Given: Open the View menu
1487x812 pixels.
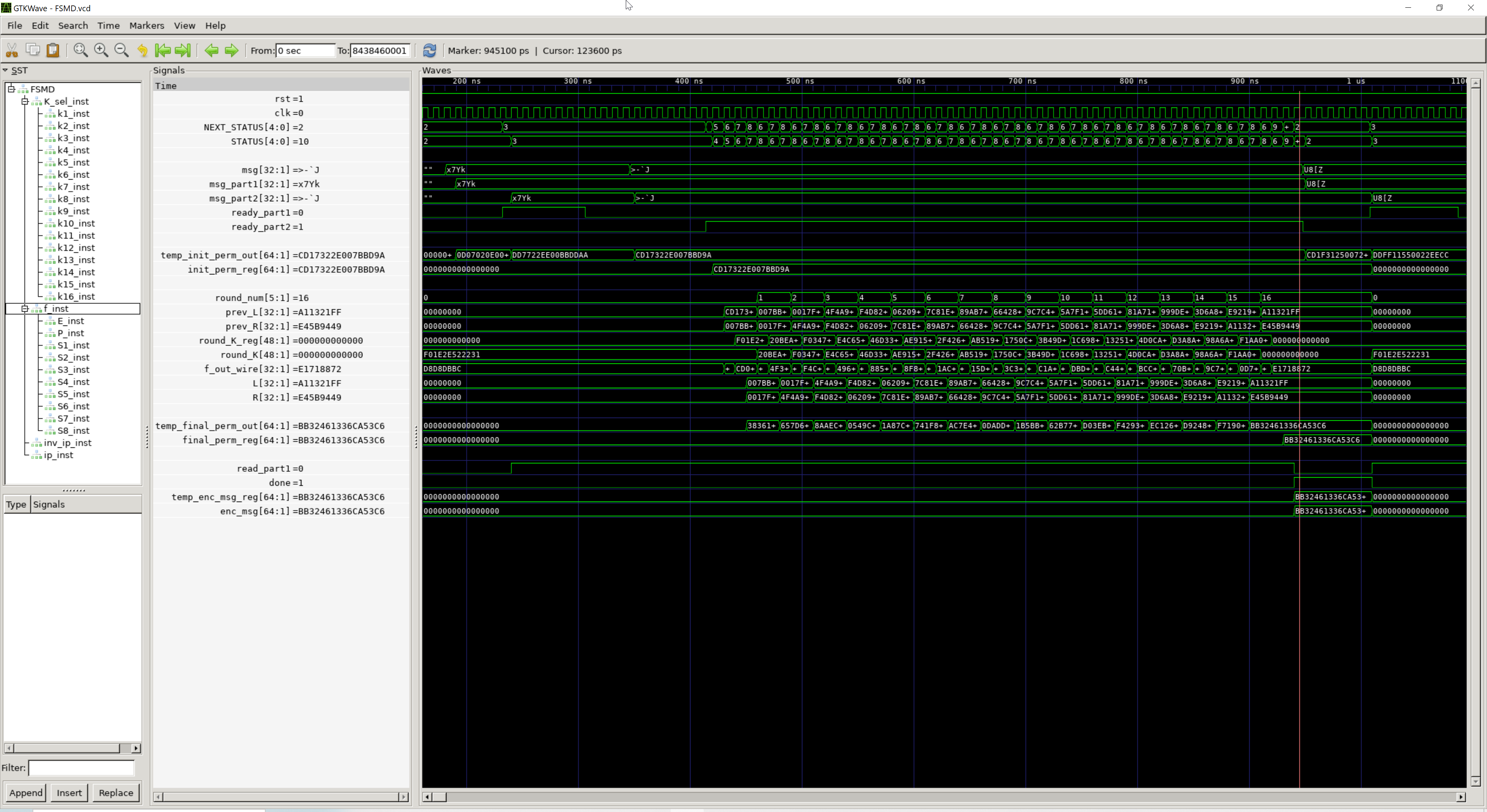Looking at the screenshot, I should coord(184,26).
